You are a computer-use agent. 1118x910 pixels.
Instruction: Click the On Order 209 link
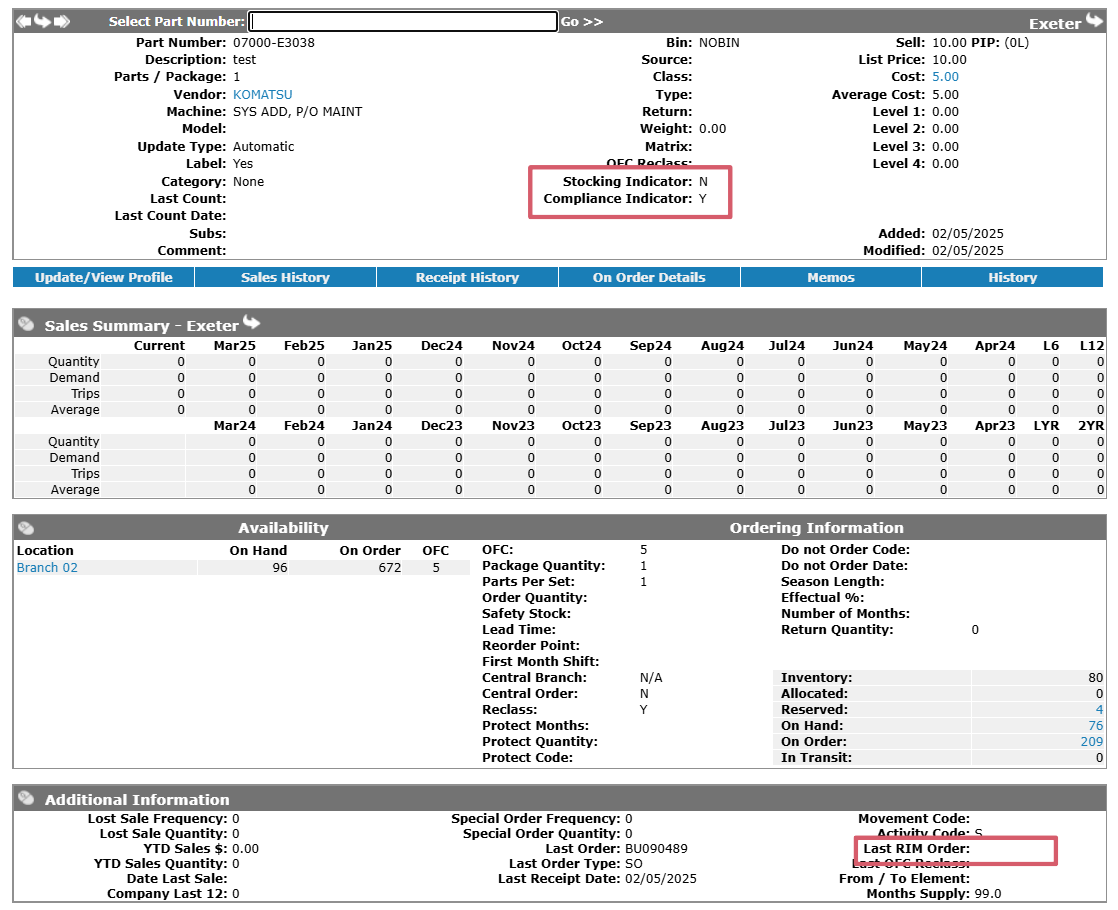(1092, 742)
